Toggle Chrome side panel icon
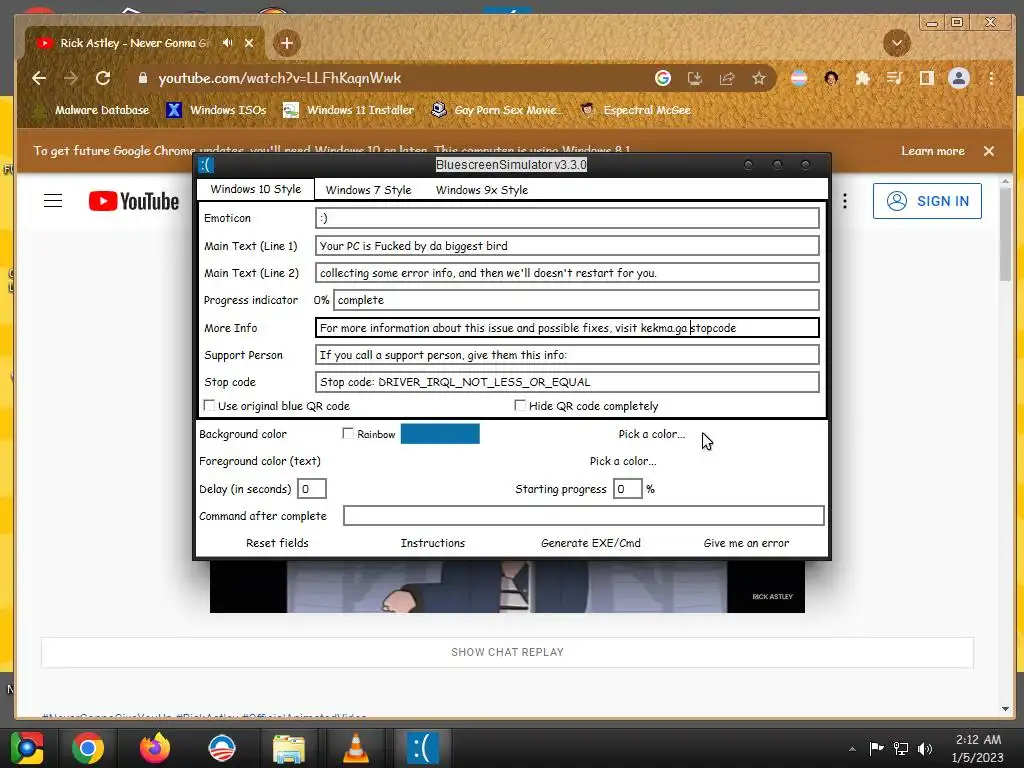Image resolution: width=1024 pixels, height=768 pixels. click(x=927, y=78)
